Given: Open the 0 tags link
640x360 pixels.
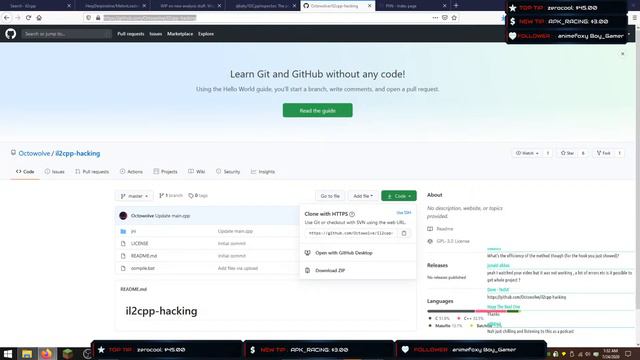Looking at the screenshot, I should point(198,196).
